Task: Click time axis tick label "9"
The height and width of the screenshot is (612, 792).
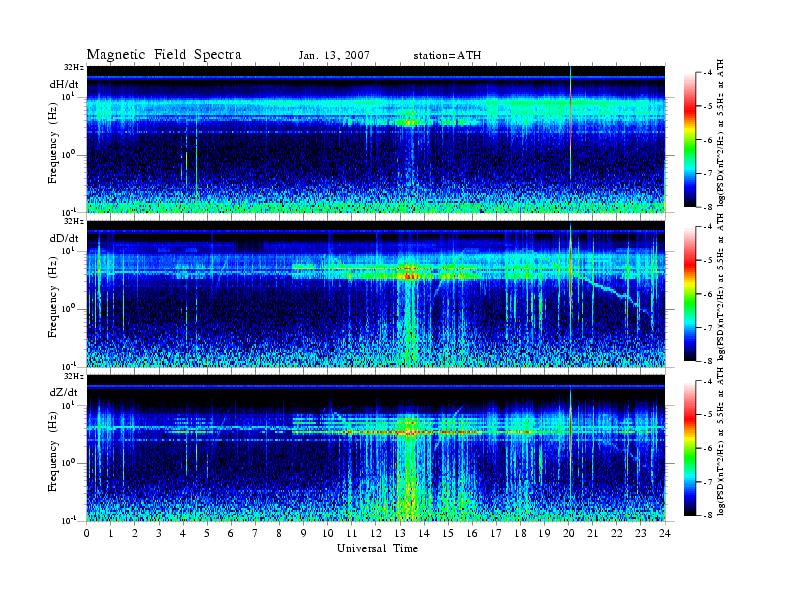Action: click(x=304, y=533)
